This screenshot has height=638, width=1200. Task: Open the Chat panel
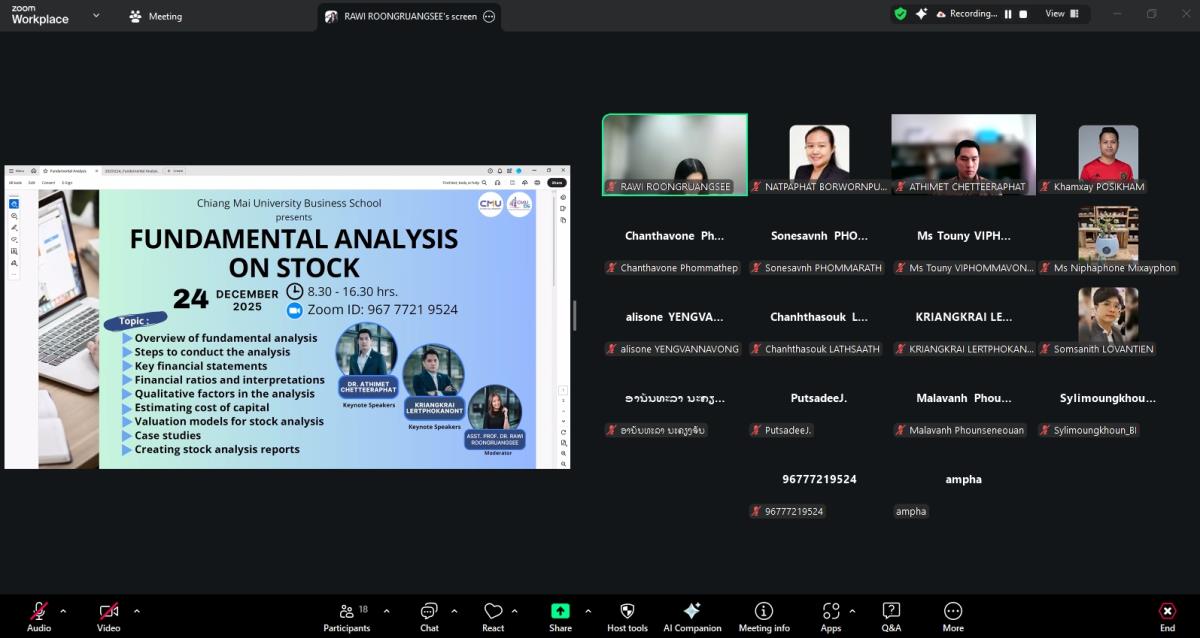coord(429,615)
